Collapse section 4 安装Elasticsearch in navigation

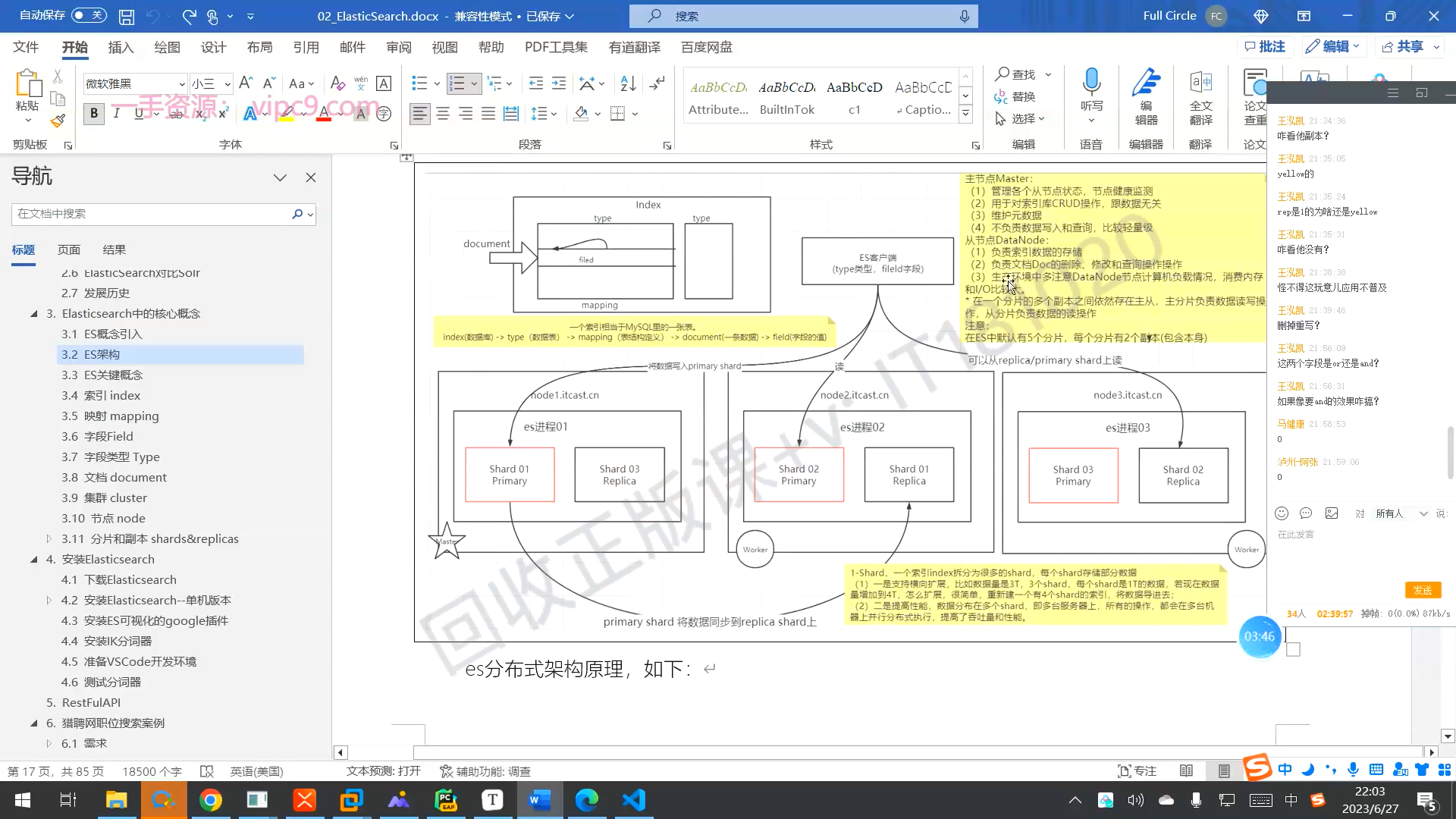[x=34, y=560]
